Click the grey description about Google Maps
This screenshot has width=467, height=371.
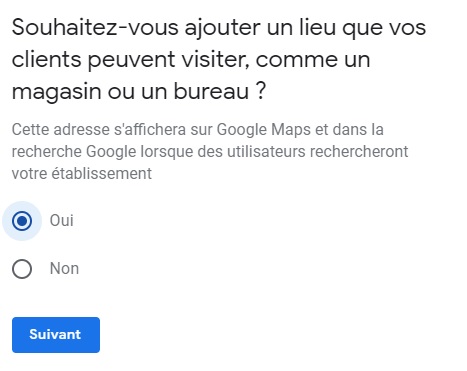(210, 152)
